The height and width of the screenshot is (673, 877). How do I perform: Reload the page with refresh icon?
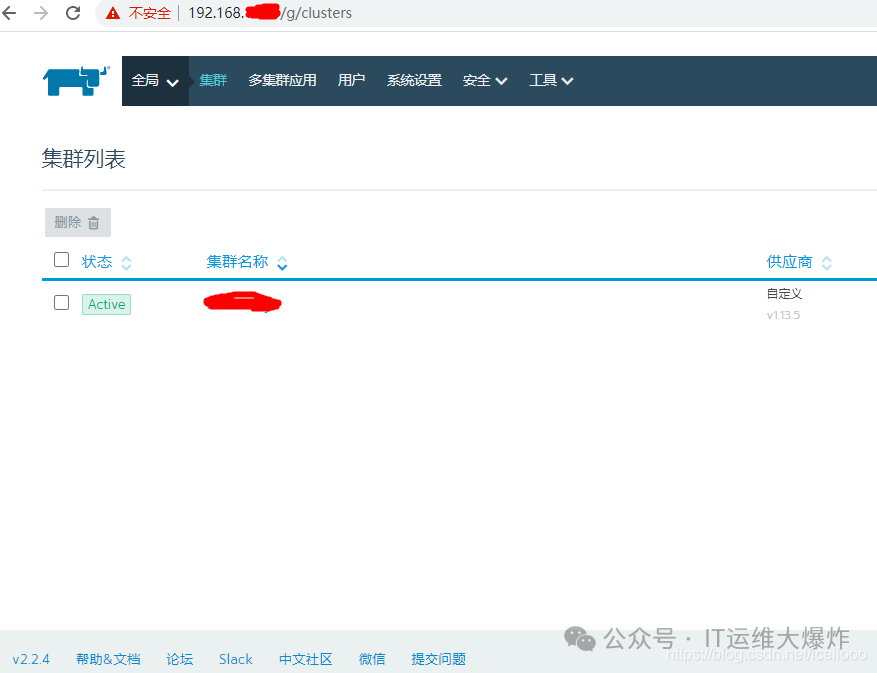pyautogui.click(x=73, y=12)
